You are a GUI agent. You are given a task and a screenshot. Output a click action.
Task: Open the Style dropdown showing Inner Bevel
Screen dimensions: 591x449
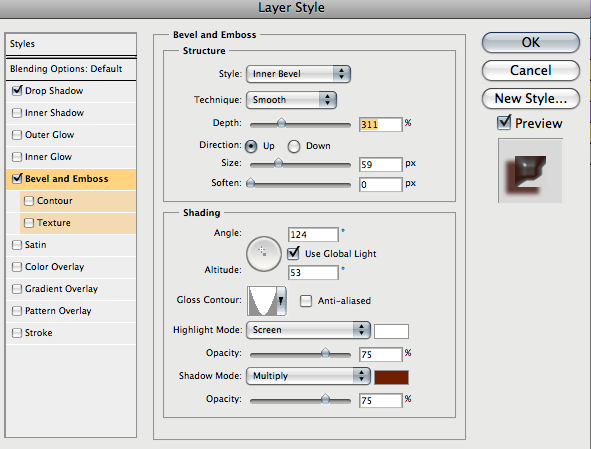point(298,74)
